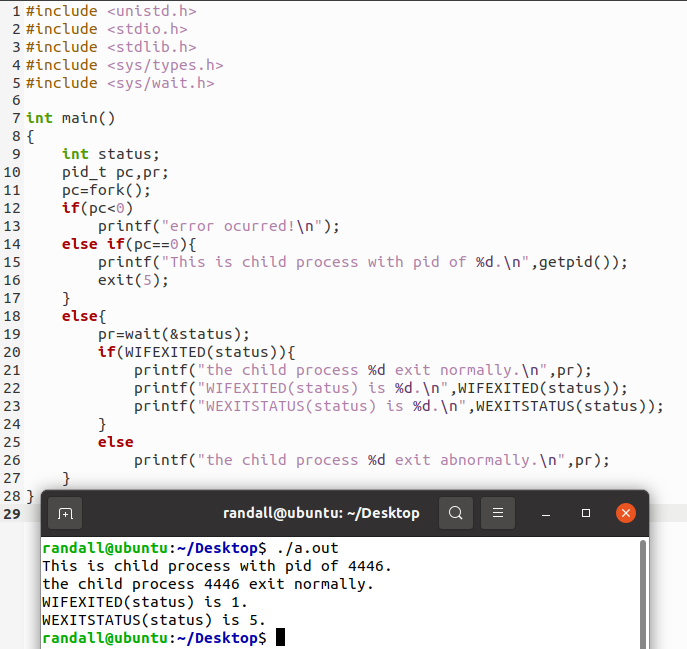687x649 pixels.
Task: Click the #include <sys/wait.h> line
Action: [x=119, y=83]
